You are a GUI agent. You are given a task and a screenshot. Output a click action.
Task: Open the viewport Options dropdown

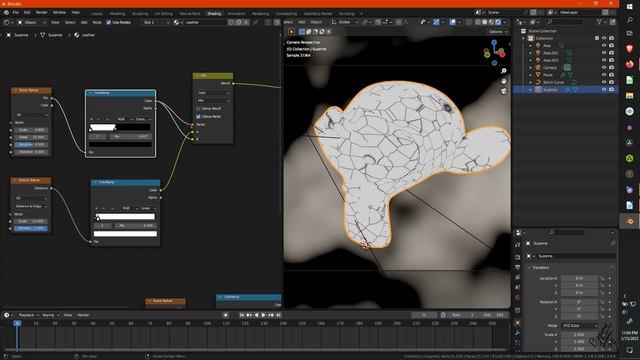point(498,31)
